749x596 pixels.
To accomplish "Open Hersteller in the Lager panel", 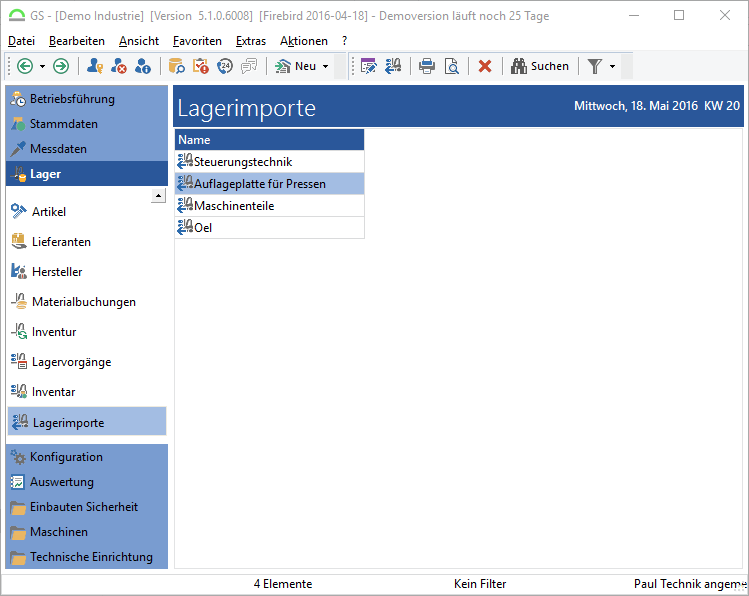I will [47, 272].
